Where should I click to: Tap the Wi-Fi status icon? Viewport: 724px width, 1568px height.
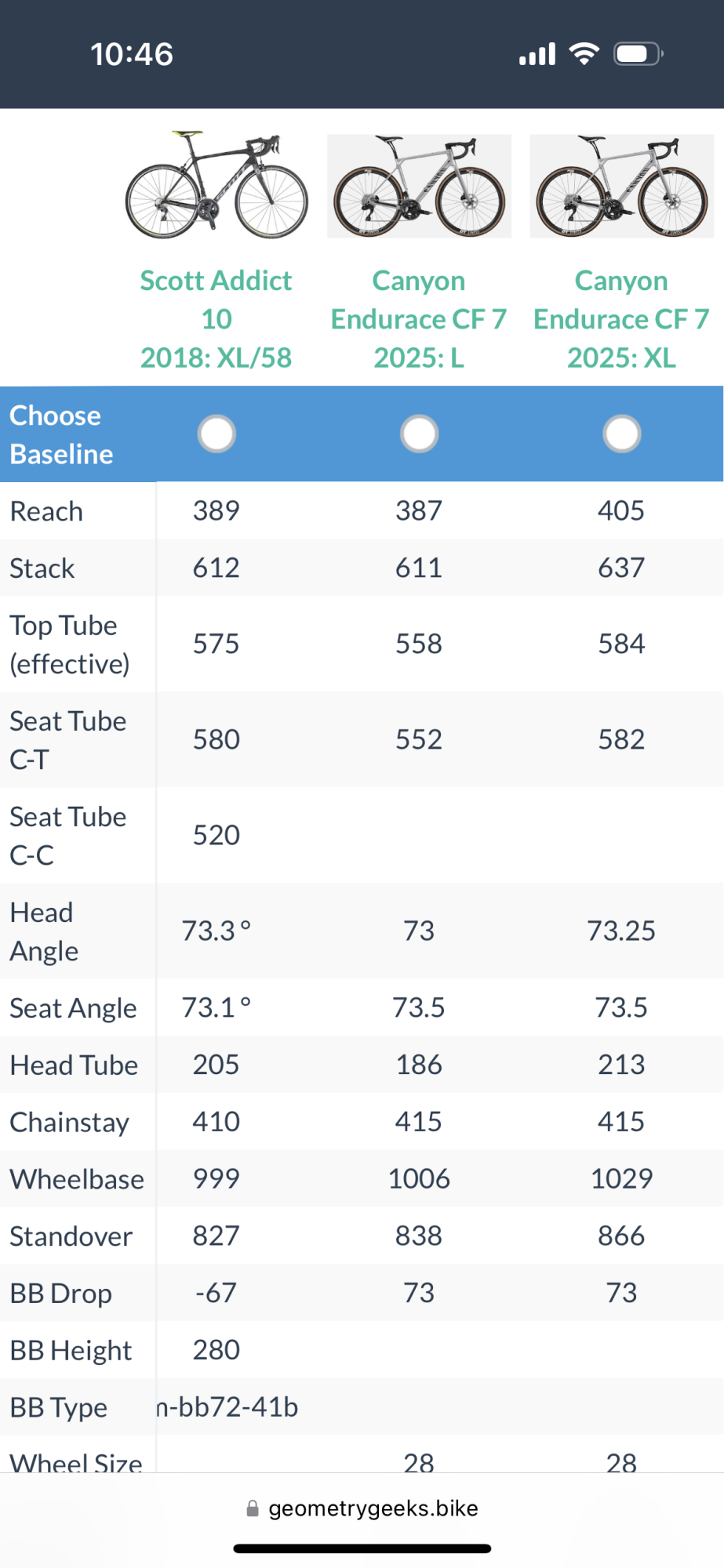coord(584,53)
